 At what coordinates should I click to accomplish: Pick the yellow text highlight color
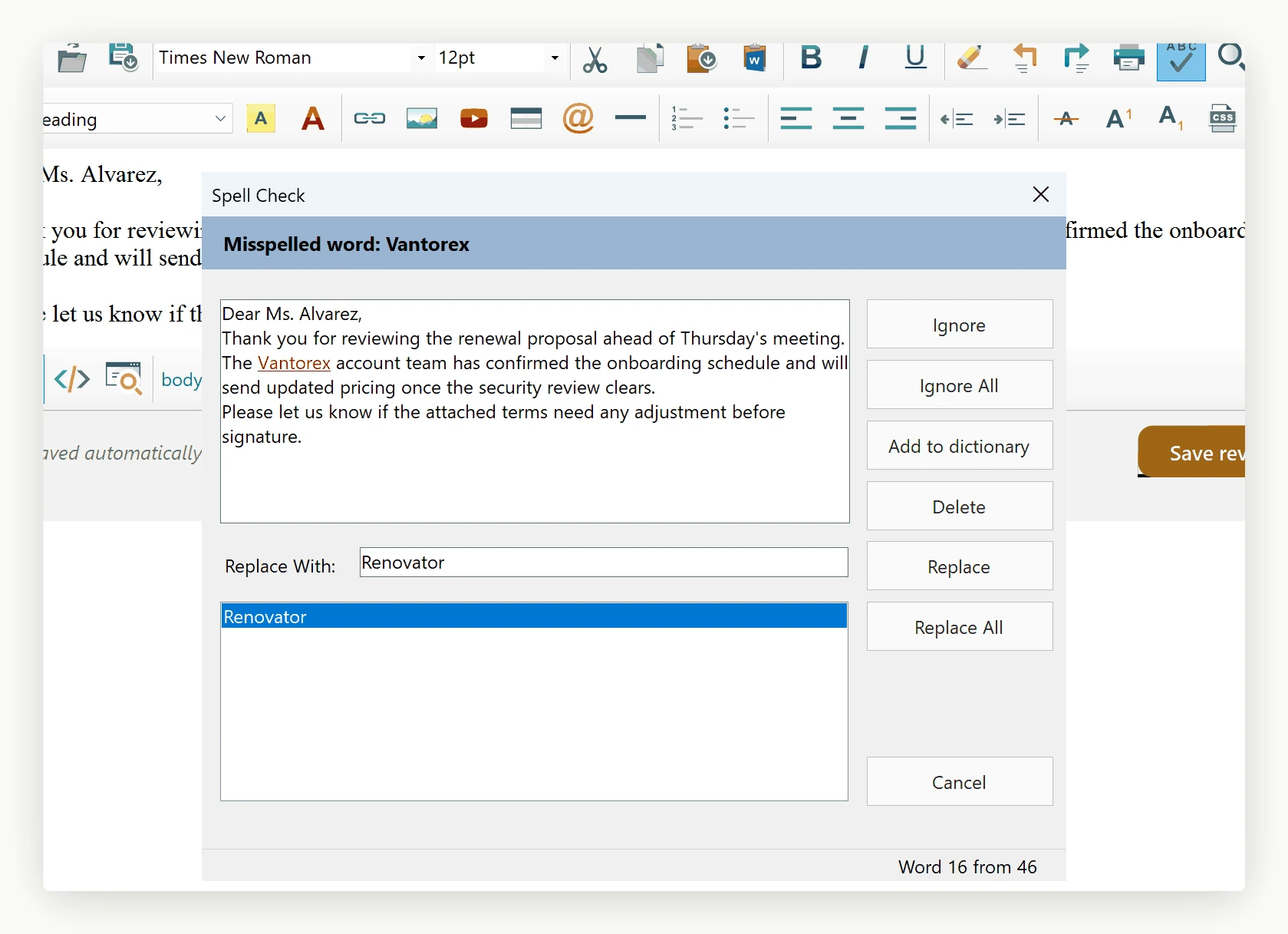[261, 119]
